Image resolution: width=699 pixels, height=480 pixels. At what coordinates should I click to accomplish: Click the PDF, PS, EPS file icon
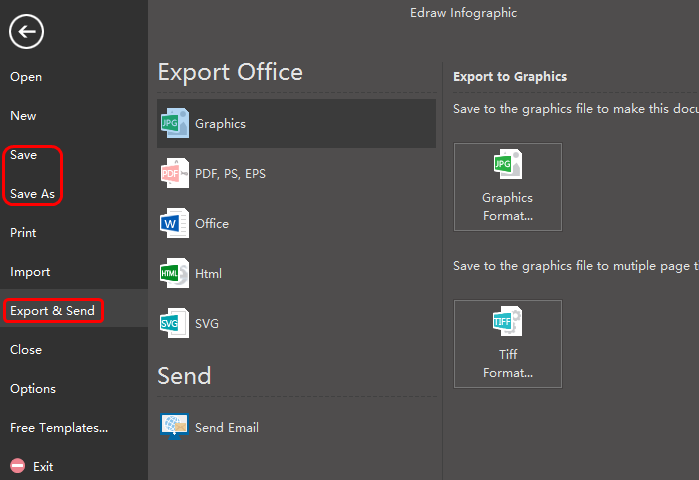tap(174, 173)
